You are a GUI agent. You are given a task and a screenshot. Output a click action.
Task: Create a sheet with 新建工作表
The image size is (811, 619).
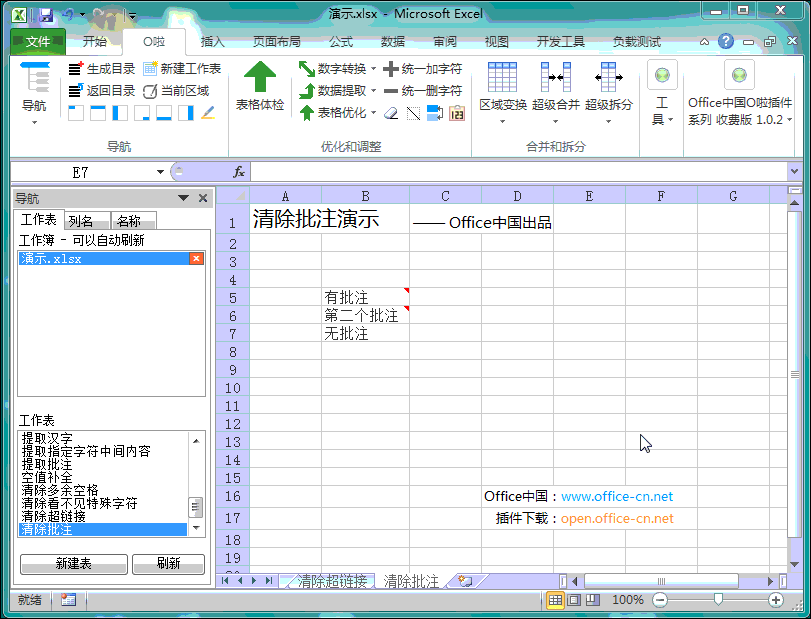click(182, 68)
